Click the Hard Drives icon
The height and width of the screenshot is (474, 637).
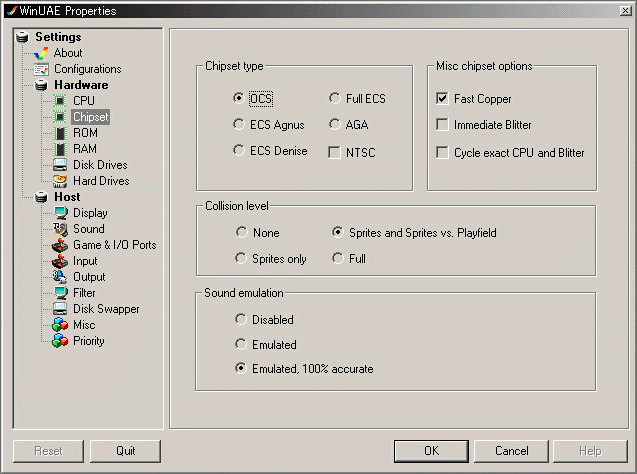[60, 181]
